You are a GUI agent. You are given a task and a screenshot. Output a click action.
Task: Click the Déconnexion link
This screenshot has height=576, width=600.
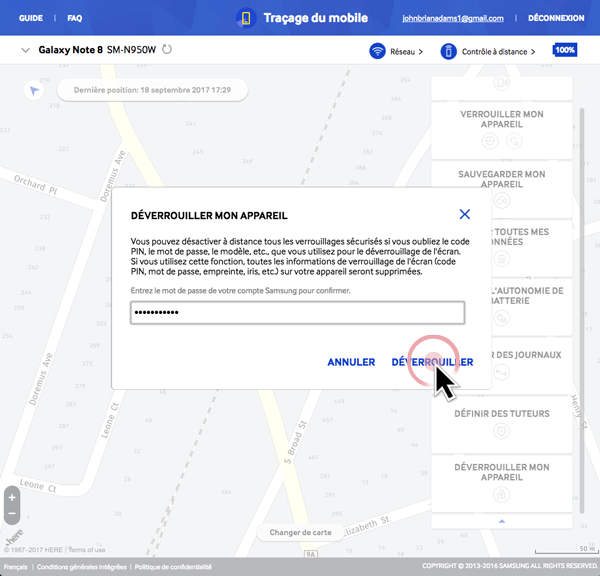[x=556, y=18]
